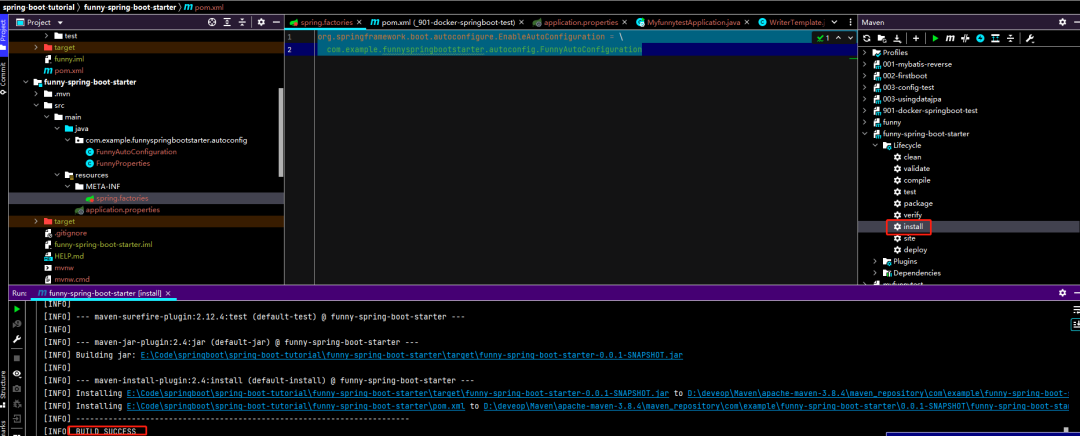Rerun the build in Run panel
The width and height of the screenshot is (1080, 436).
(x=17, y=310)
